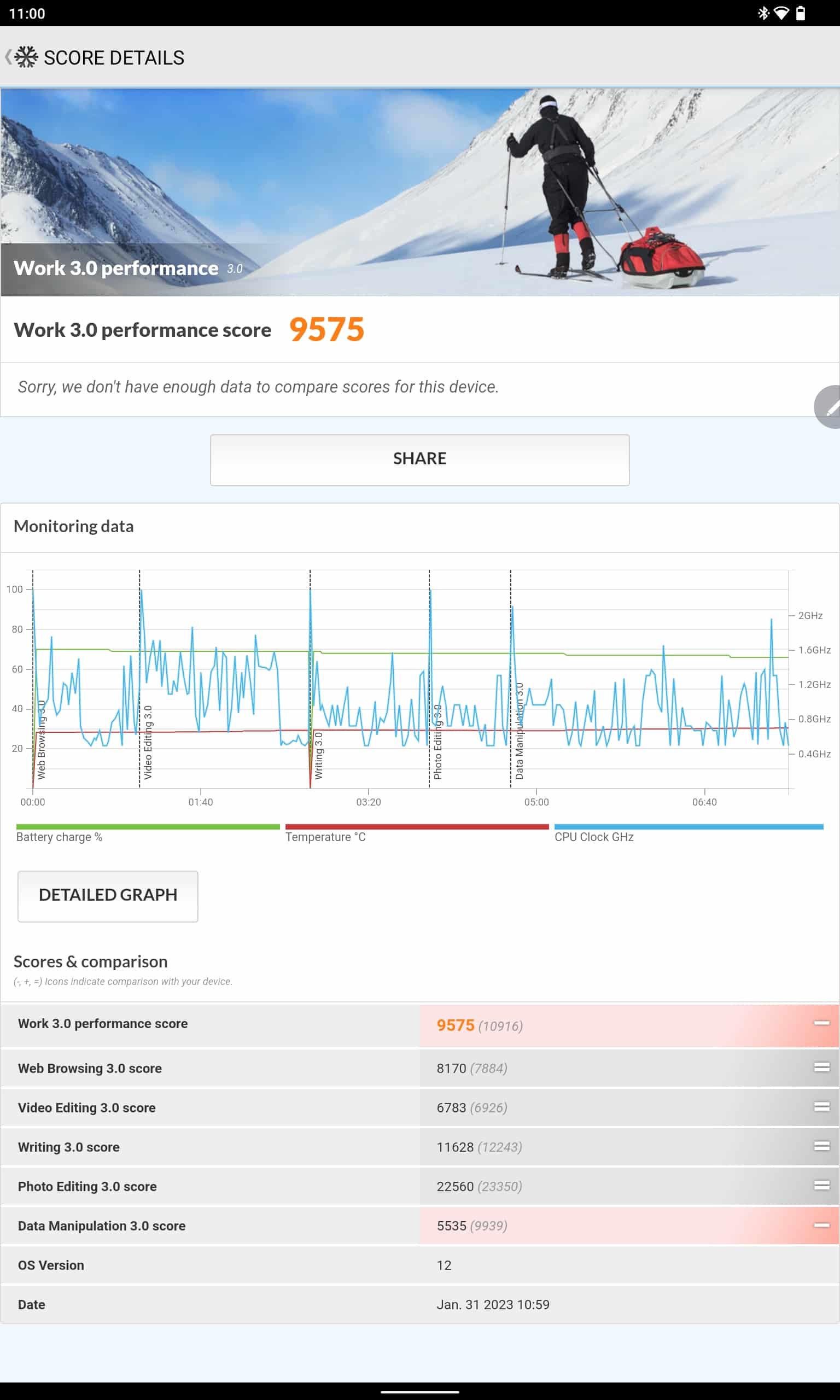Select the blue CPU Clock GHz legend
The height and width of the screenshot is (1400, 840).
click(x=689, y=833)
